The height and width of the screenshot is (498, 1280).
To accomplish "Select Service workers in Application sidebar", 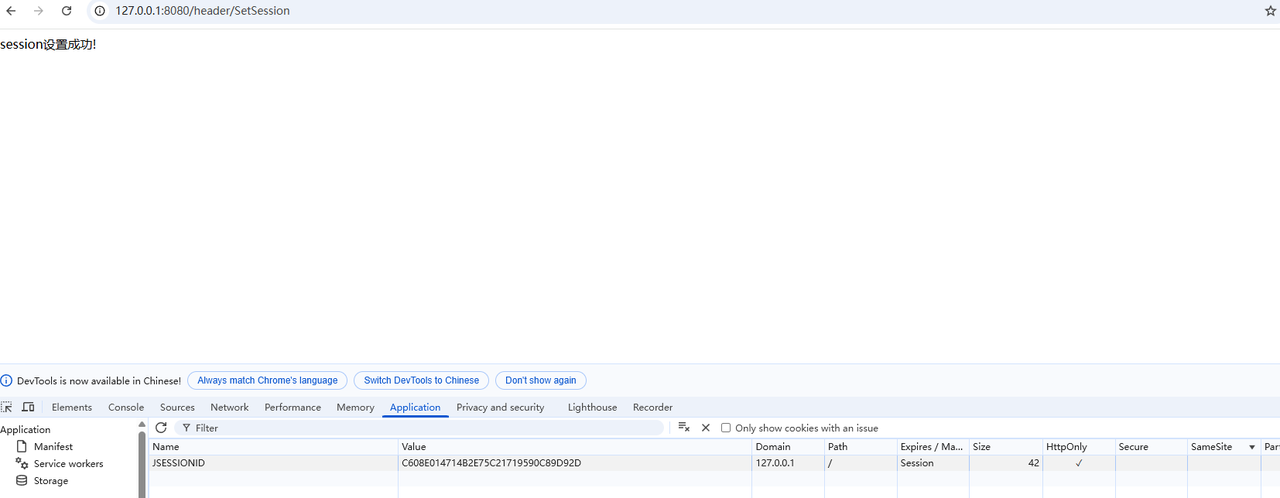I will click(x=68, y=464).
